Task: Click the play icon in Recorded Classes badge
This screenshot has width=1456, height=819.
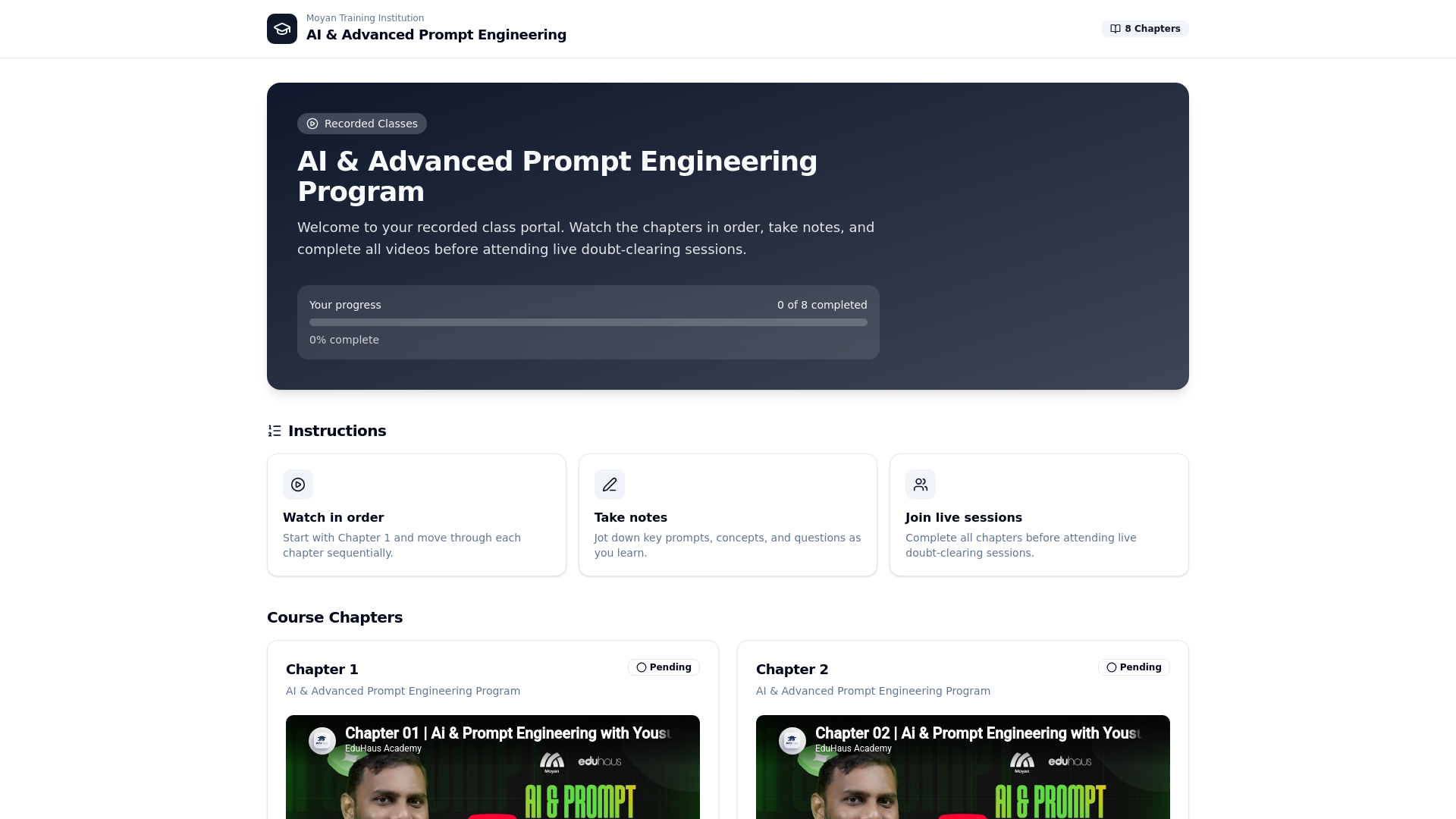Action: pos(312,124)
